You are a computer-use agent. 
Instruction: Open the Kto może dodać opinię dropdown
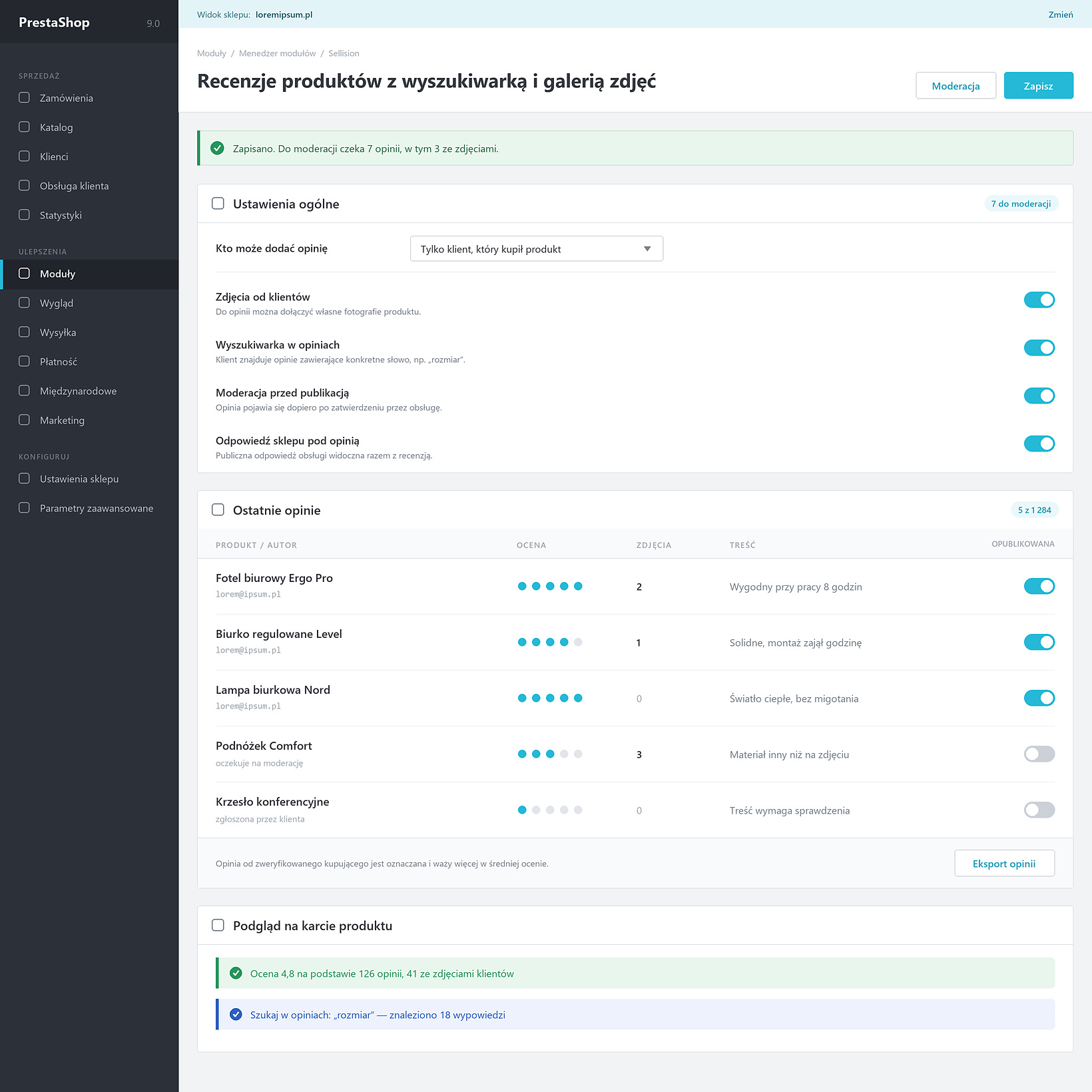537,249
